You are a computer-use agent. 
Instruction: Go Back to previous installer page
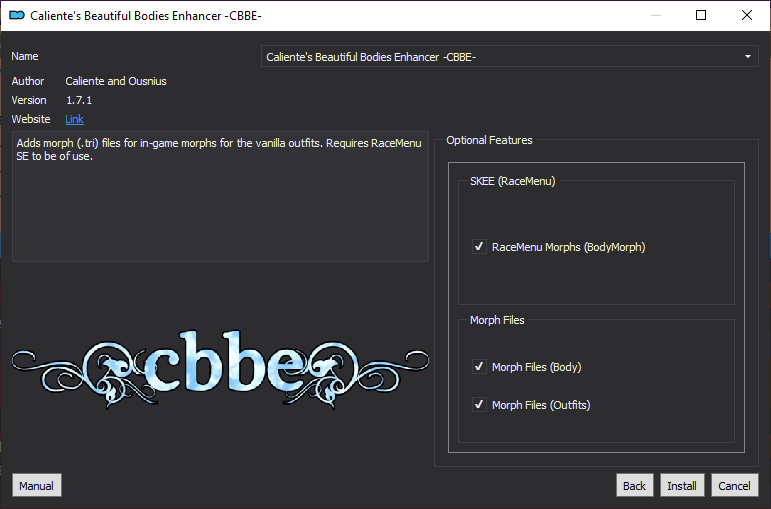point(634,485)
